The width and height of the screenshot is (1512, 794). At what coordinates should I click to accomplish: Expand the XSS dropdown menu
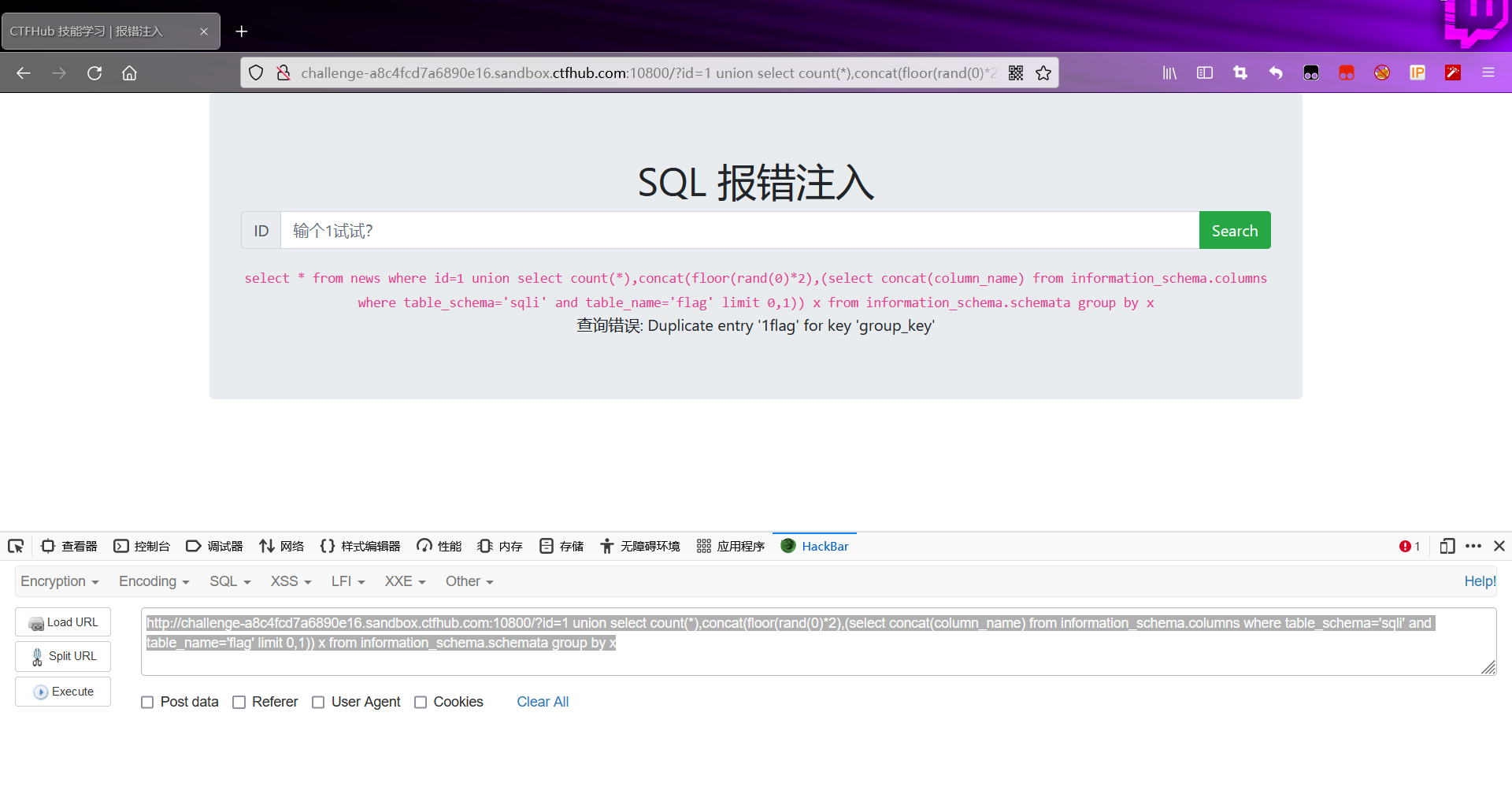(x=291, y=581)
